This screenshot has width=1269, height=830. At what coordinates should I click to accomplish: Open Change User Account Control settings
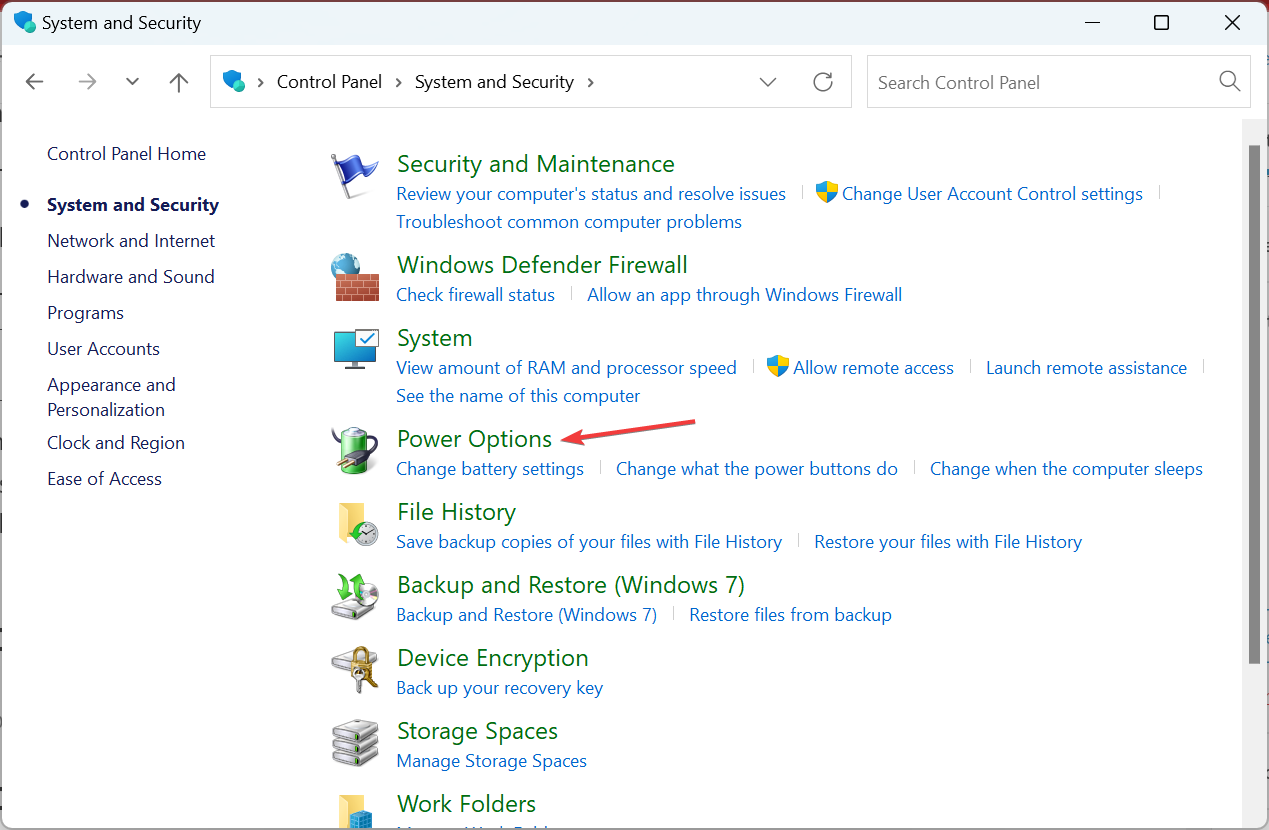coord(992,194)
